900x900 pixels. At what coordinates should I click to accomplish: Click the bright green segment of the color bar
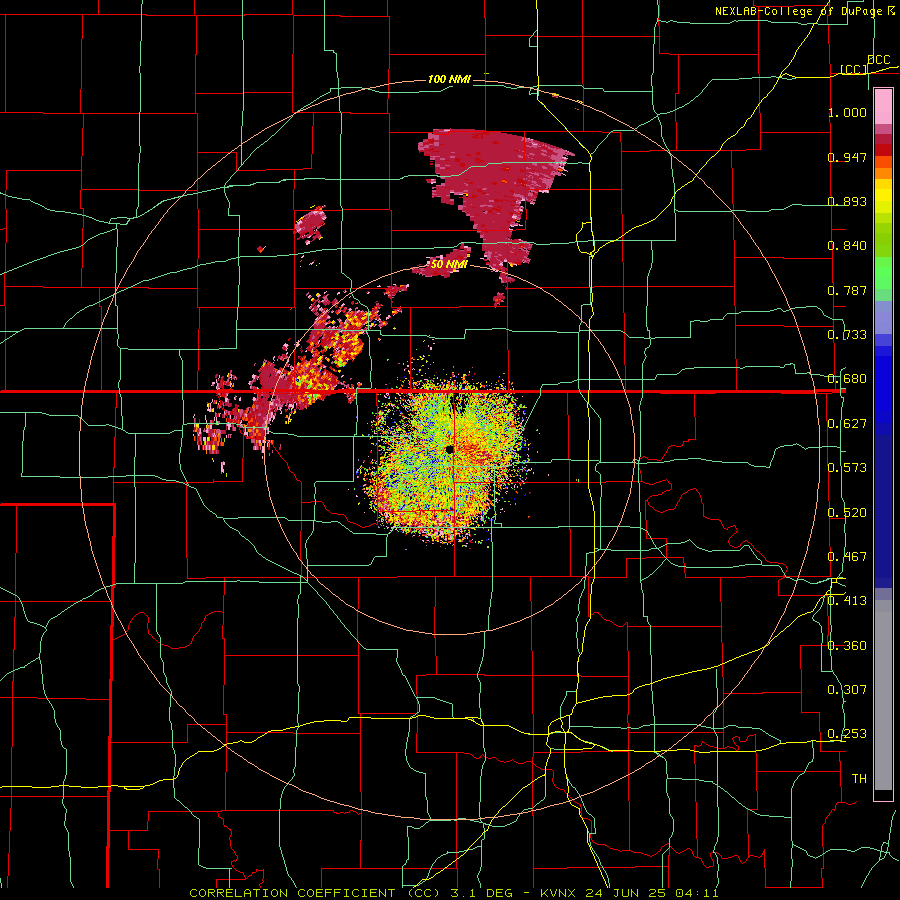coord(883,273)
